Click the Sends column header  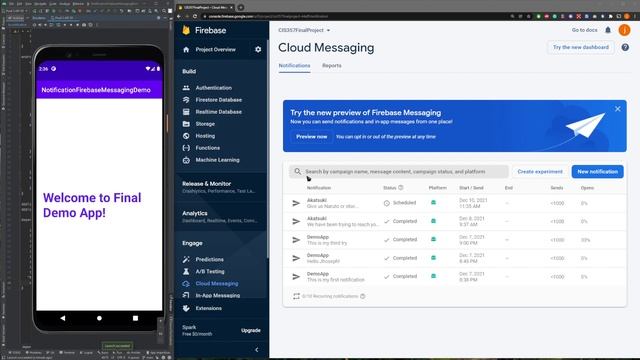[x=557, y=188]
